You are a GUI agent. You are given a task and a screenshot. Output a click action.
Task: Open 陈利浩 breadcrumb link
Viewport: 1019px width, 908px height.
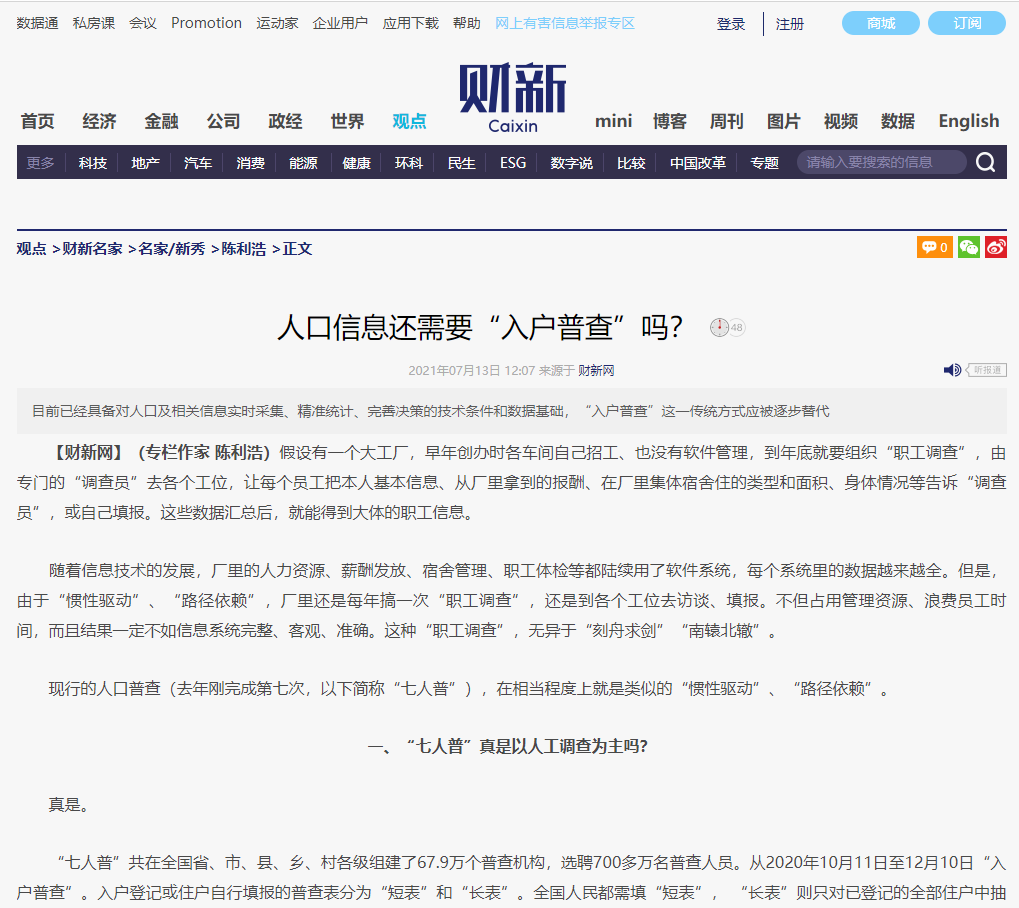tap(244, 249)
